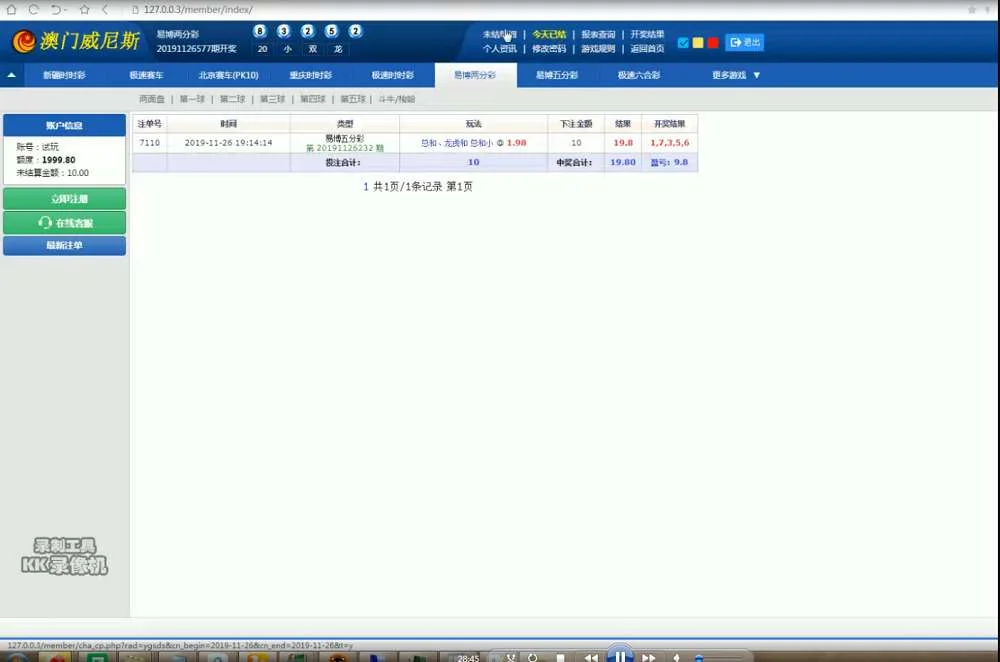This screenshot has width=1000, height=662.
Task: Open the 报表查询 report link
Action: pyautogui.click(x=598, y=34)
